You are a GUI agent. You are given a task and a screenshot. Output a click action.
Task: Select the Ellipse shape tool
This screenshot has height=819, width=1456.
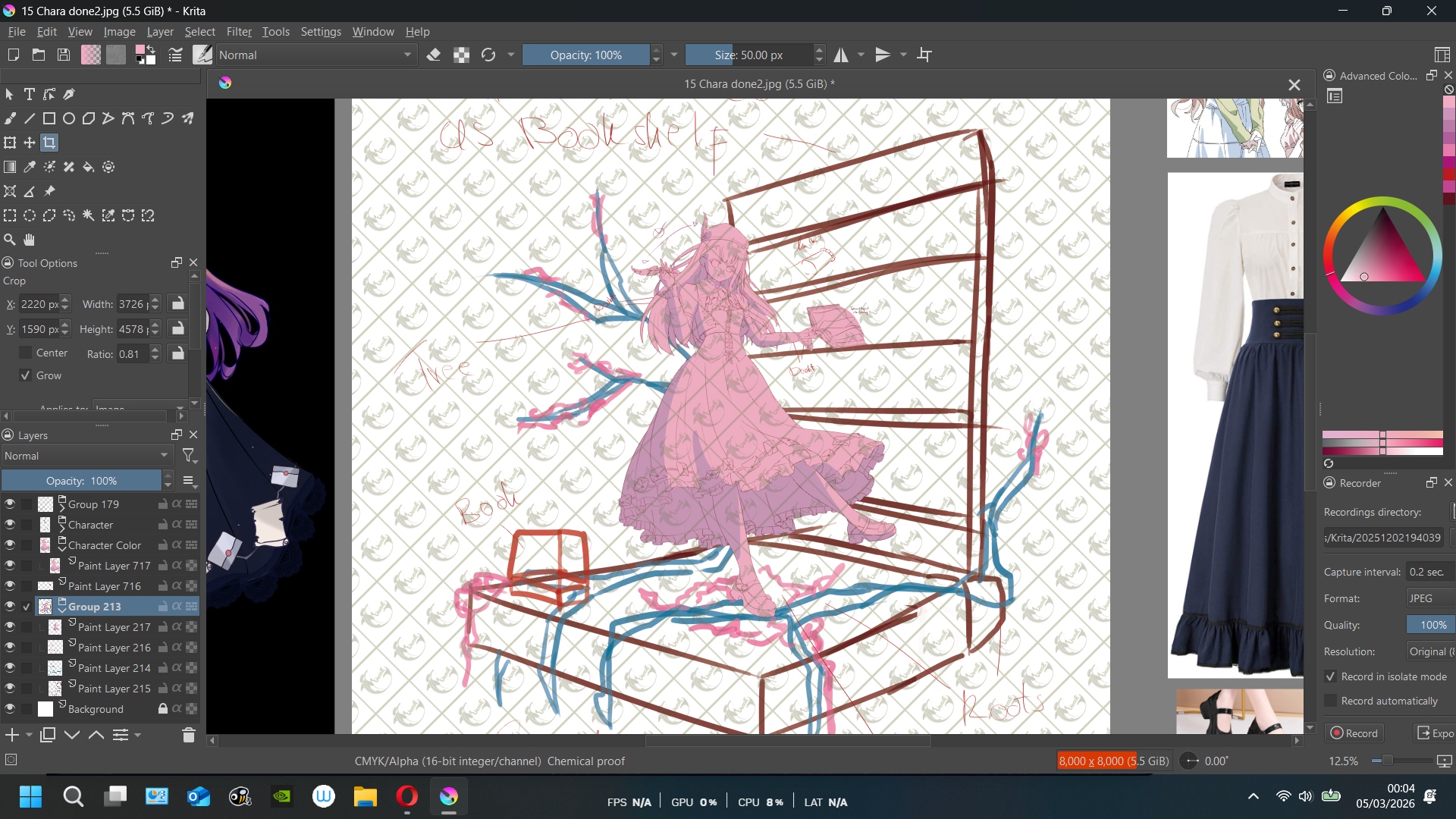tap(69, 118)
